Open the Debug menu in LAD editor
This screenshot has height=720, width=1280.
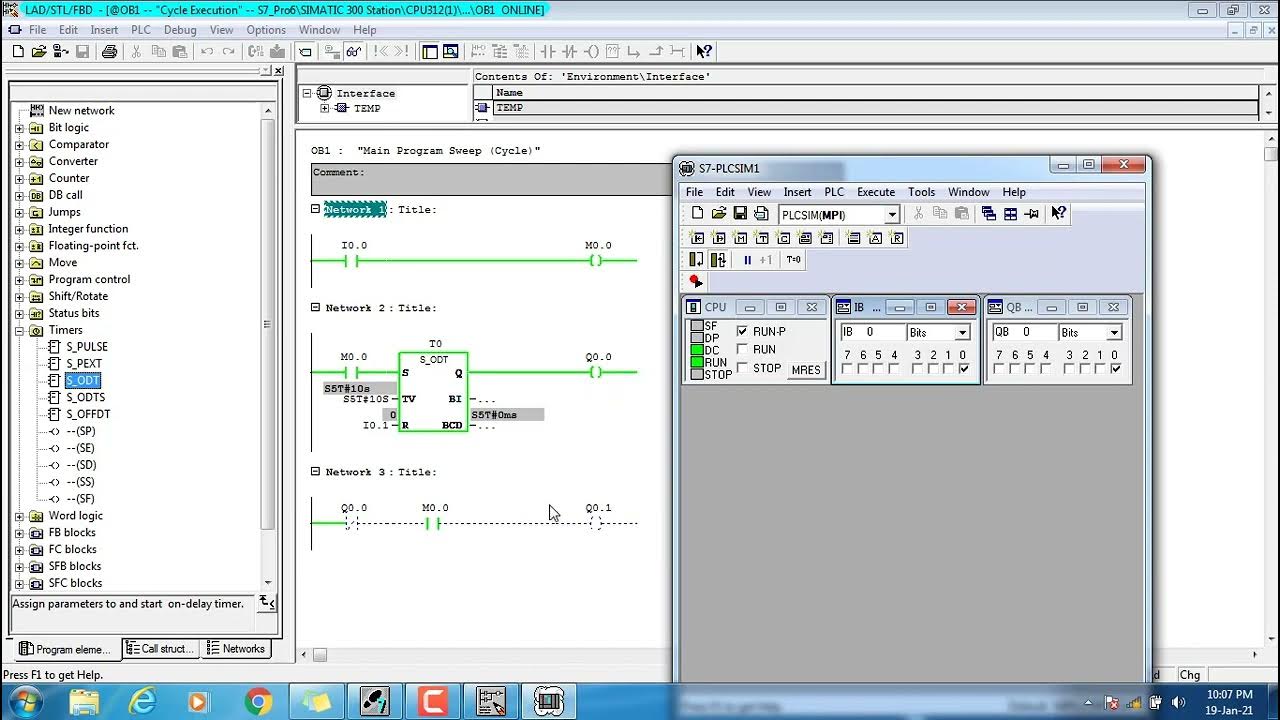pyautogui.click(x=180, y=30)
